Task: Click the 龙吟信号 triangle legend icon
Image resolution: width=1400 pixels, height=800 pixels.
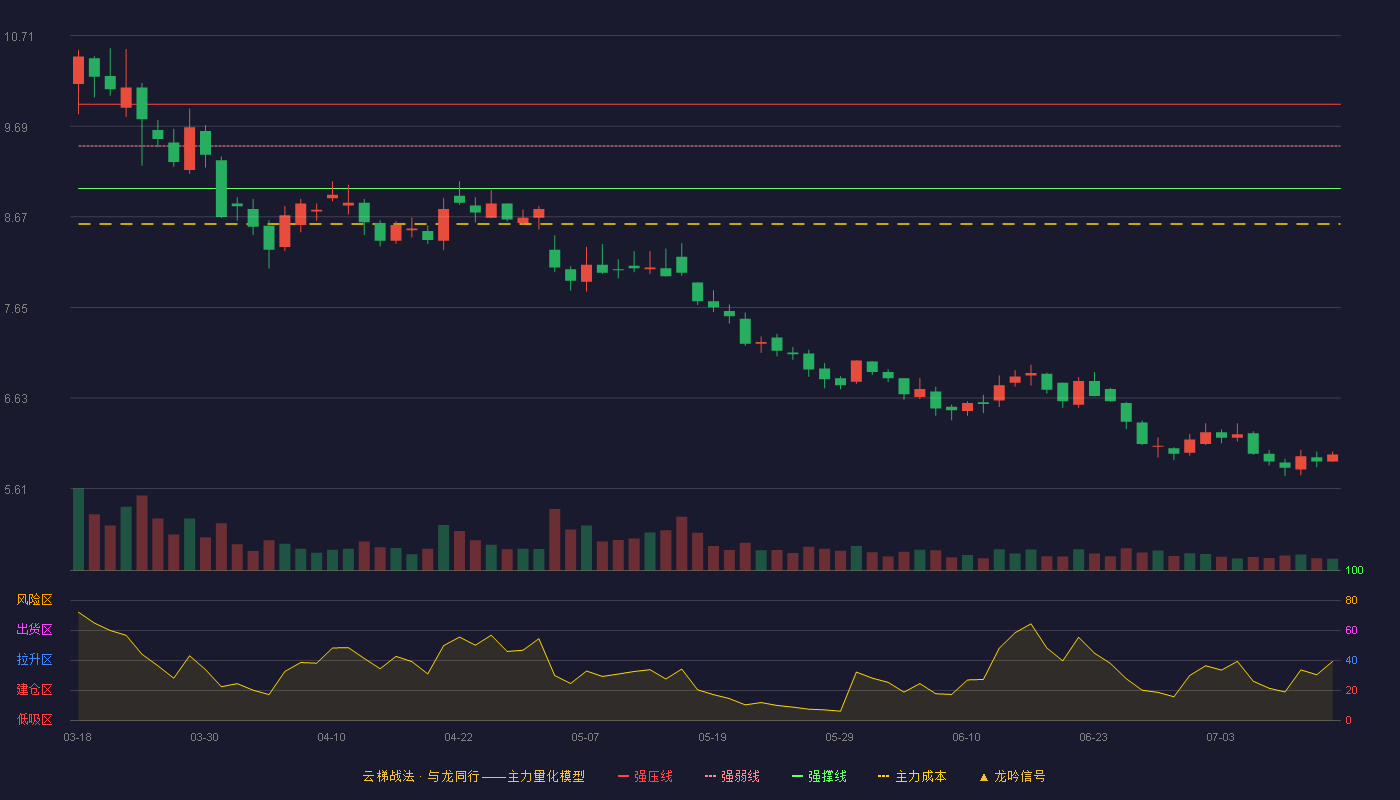Action: click(984, 777)
